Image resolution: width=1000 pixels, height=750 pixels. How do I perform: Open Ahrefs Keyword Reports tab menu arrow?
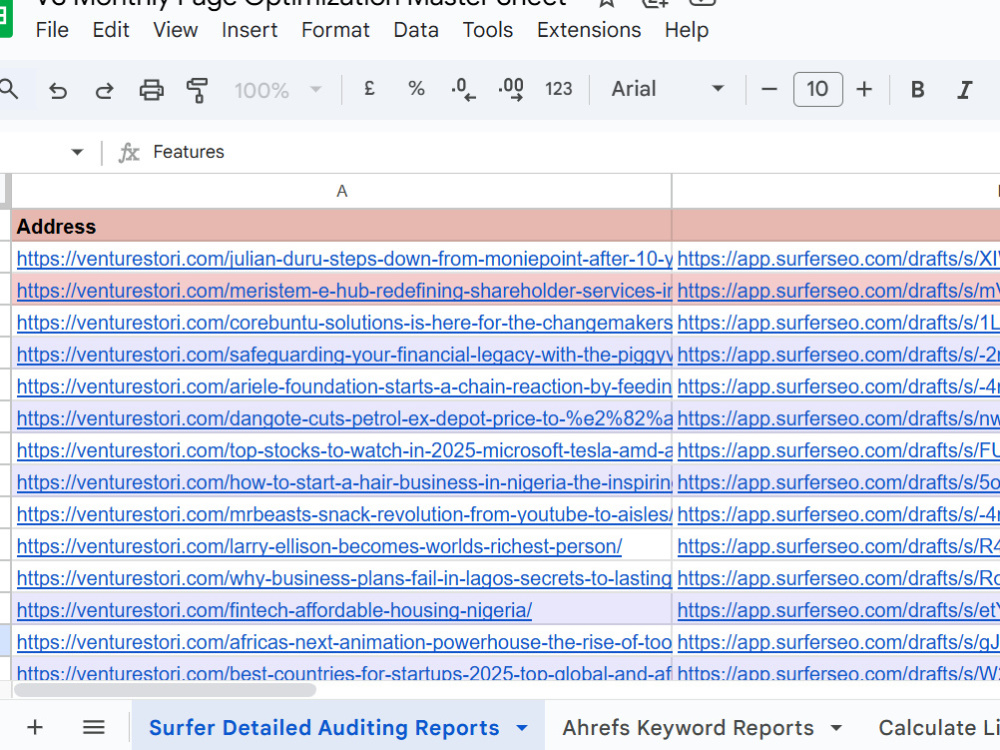pos(836,728)
